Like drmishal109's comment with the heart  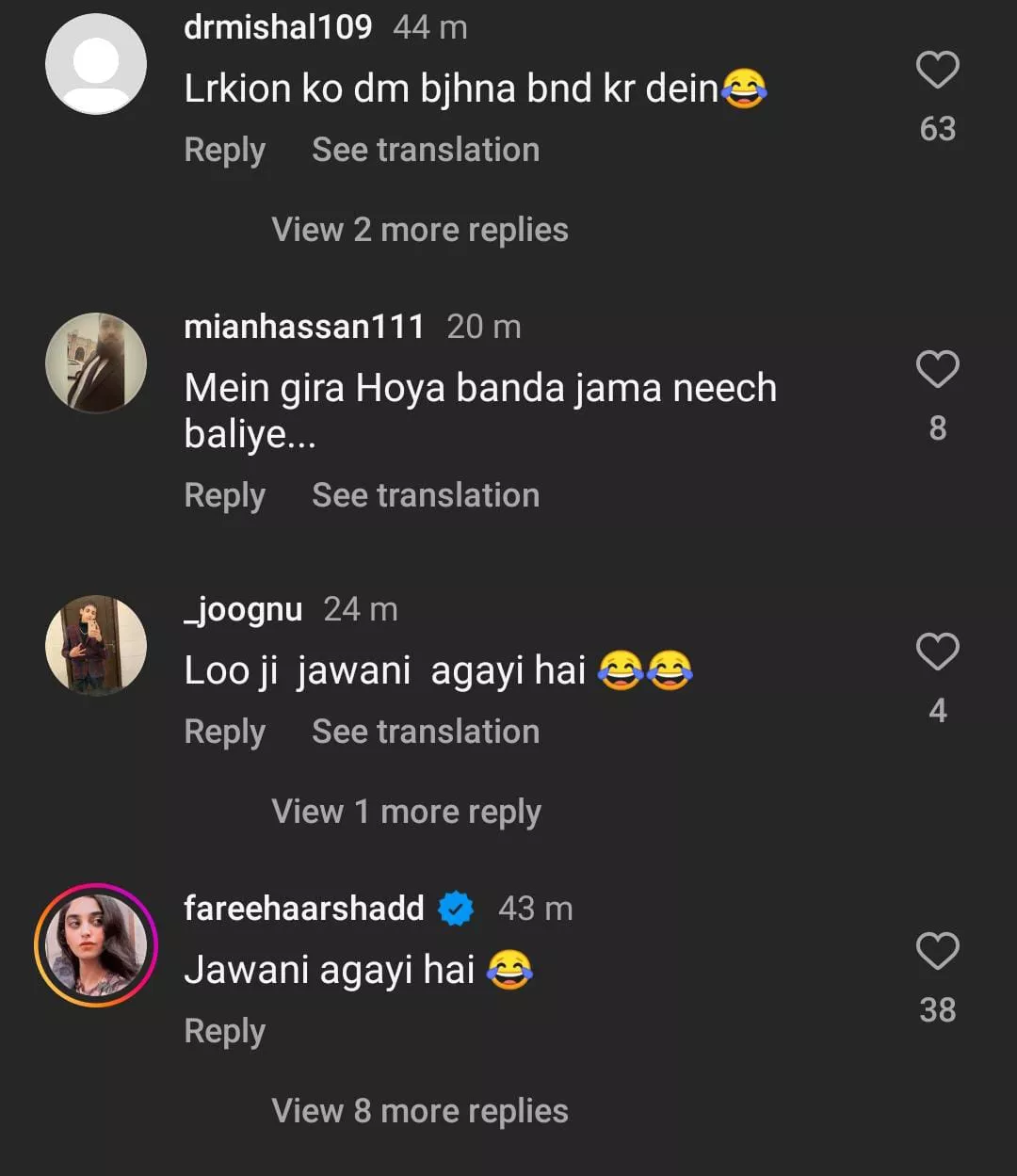[937, 71]
